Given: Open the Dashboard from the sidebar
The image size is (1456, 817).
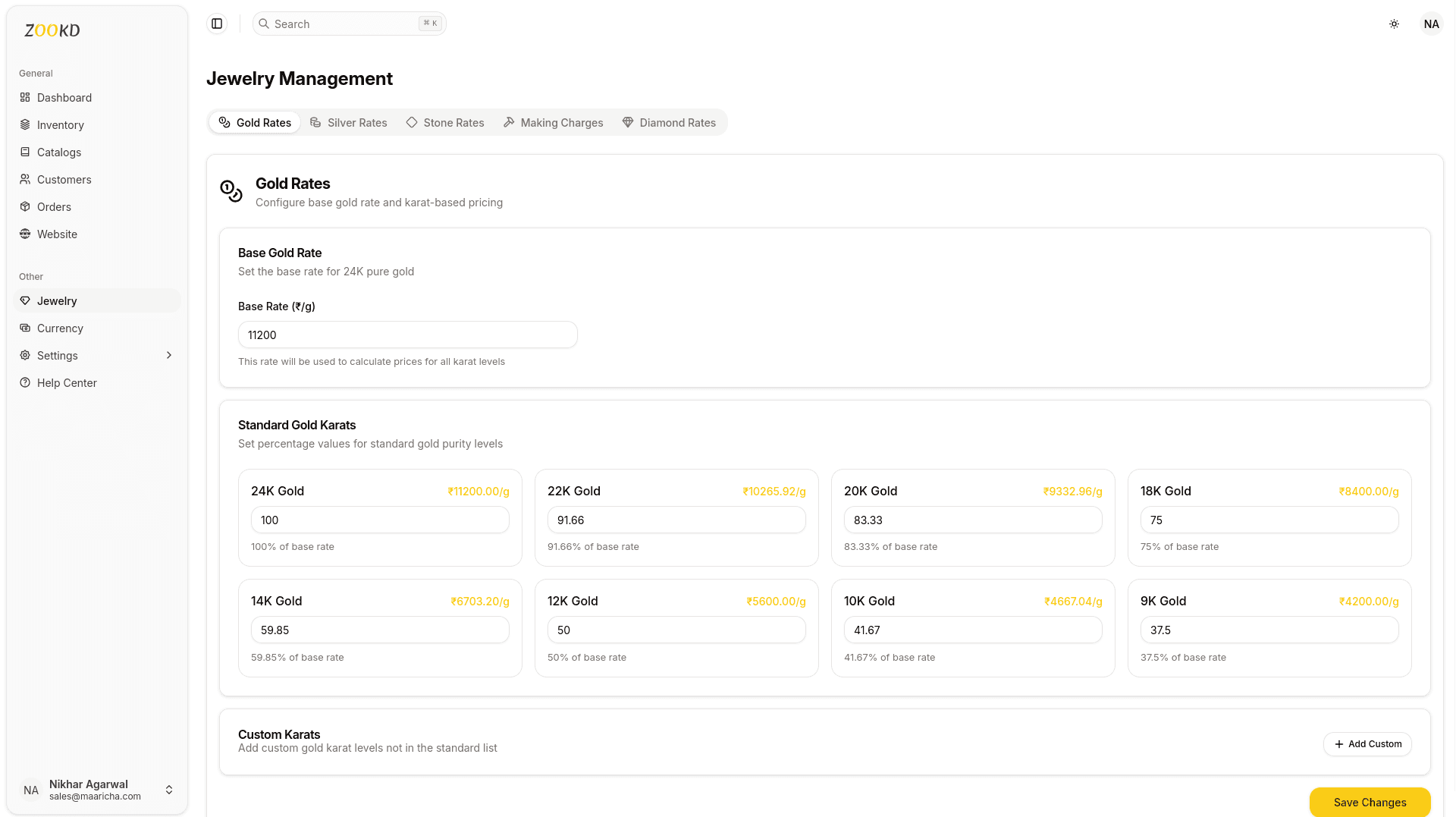Looking at the screenshot, I should point(65,97).
